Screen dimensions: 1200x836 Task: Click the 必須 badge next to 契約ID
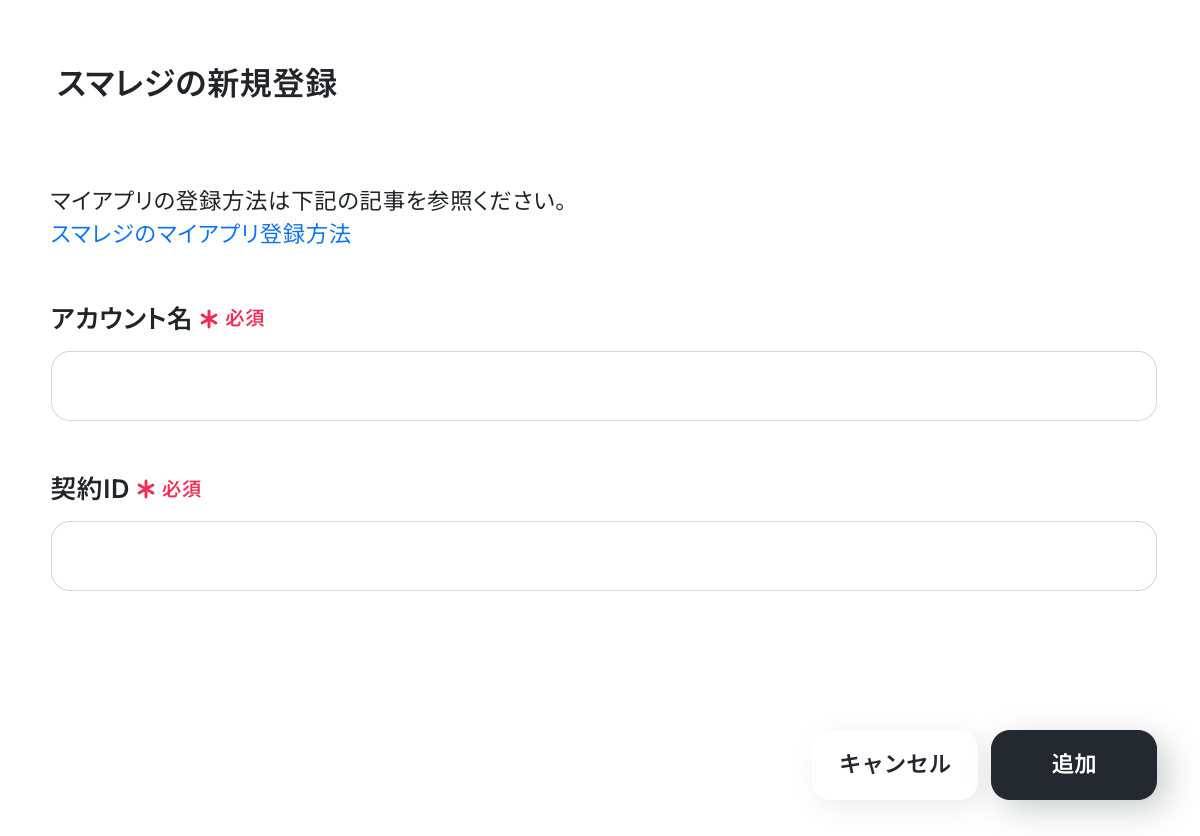point(182,489)
